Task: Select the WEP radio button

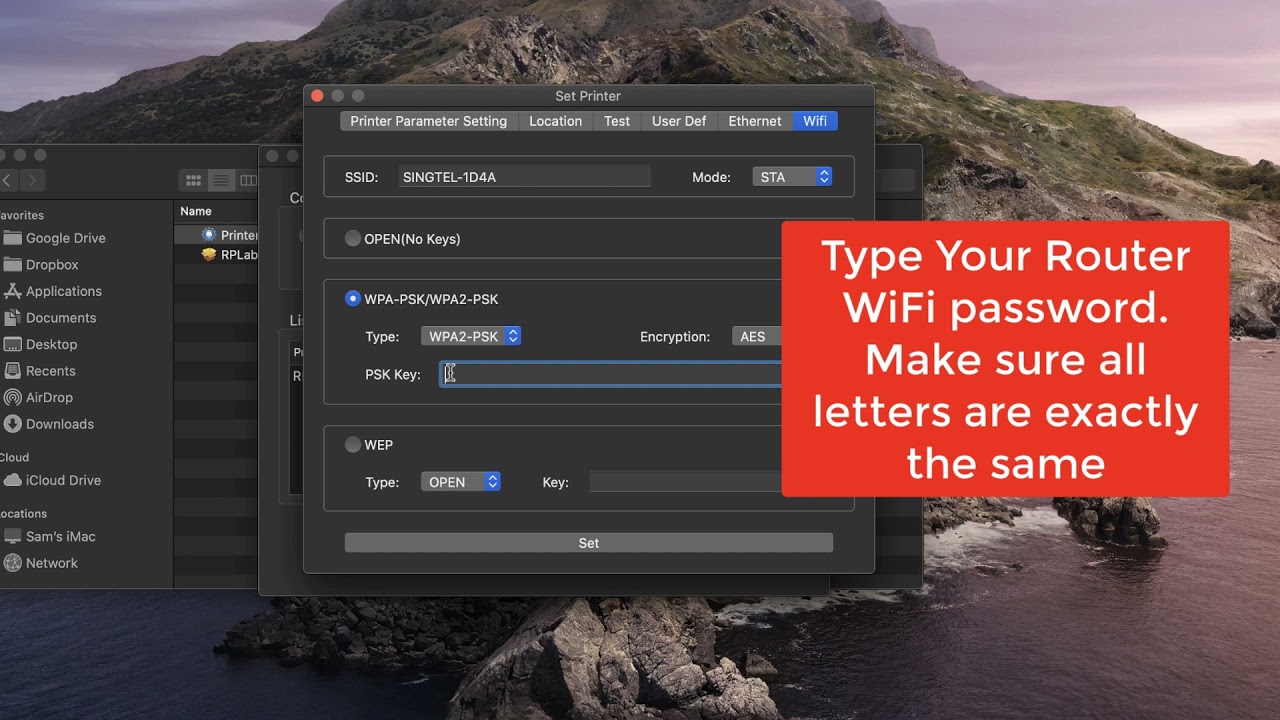Action: tap(352, 445)
